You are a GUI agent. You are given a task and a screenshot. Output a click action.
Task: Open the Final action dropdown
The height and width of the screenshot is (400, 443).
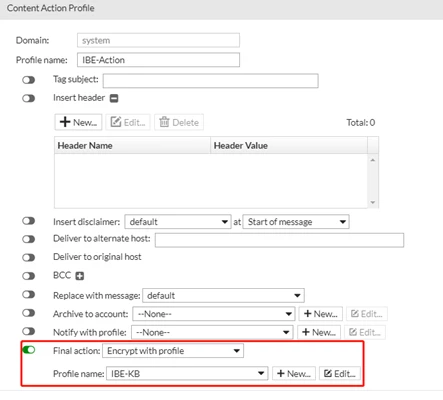point(173,351)
